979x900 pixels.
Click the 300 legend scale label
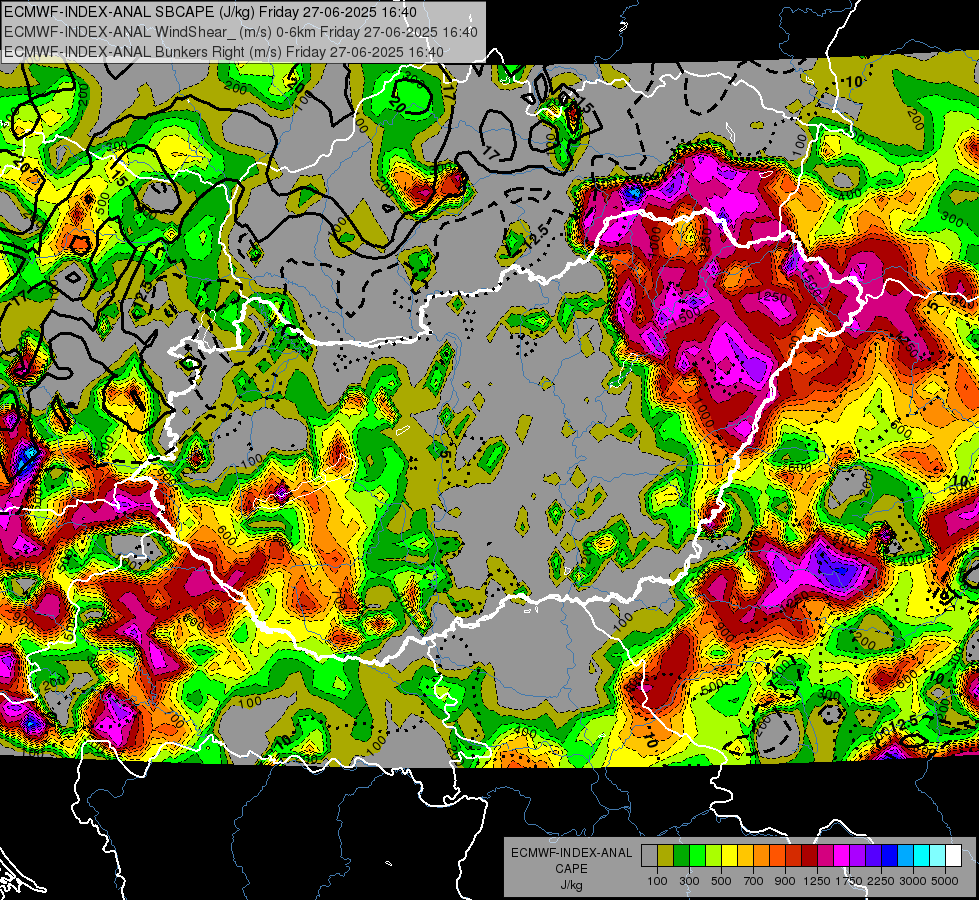point(689,881)
